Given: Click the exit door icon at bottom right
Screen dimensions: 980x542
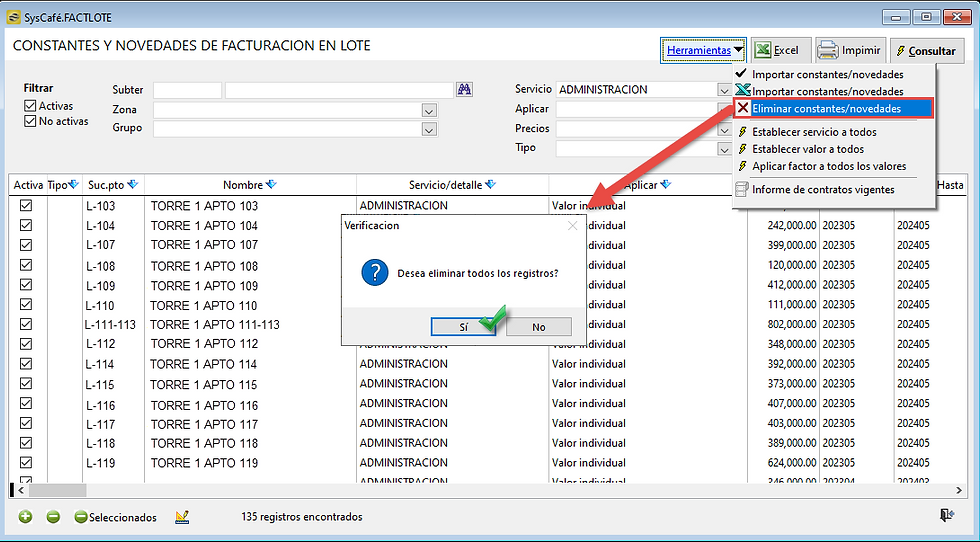Looking at the screenshot, I should 947,515.
